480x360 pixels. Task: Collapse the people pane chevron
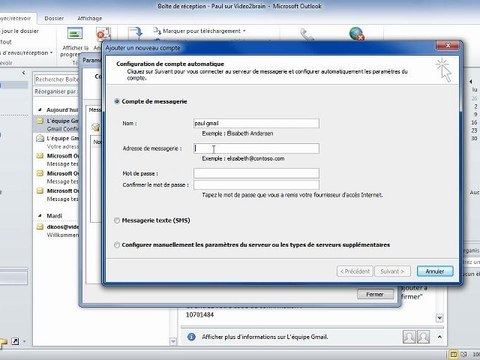point(440,337)
